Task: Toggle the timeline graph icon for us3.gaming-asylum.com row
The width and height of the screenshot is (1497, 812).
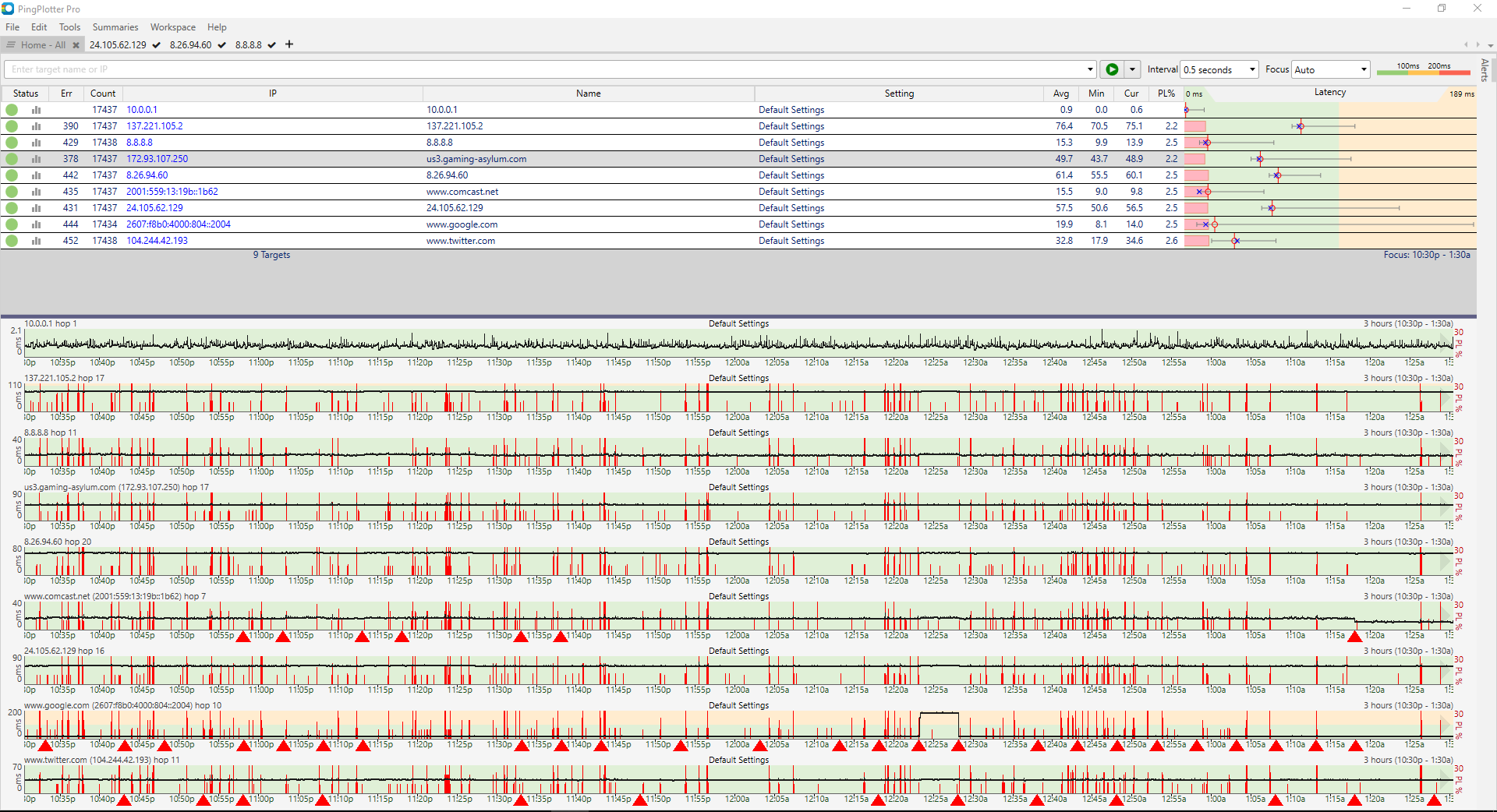Action: pyautogui.click(x=36, y=159)
